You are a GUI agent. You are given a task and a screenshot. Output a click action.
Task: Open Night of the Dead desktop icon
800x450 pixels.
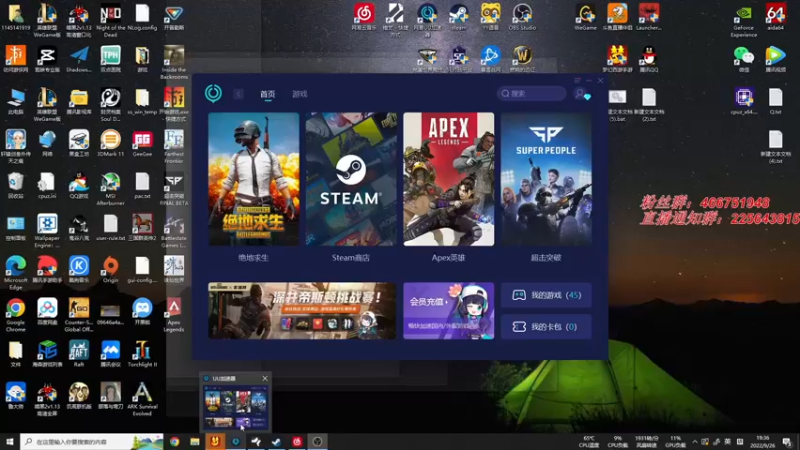tap(110, 20)
